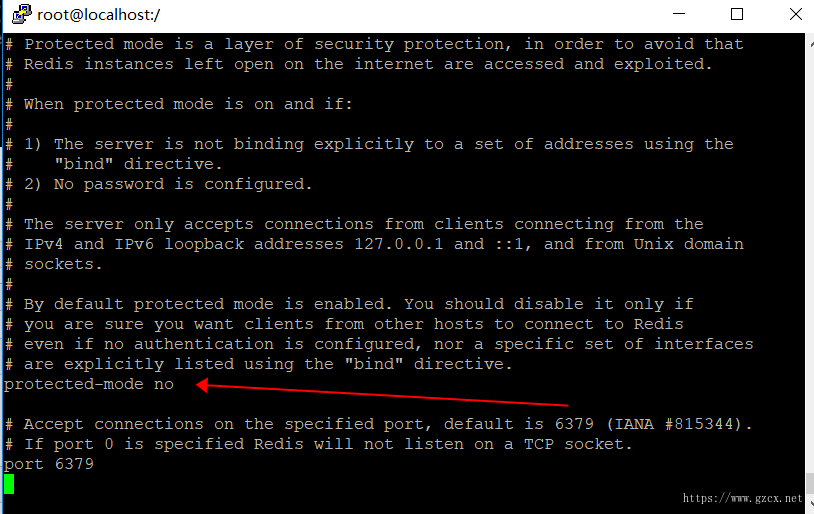Click the 'port 6379' configuration line
Image resolution: width=814 pixels, height=514 pixels.
click(49, 464)
